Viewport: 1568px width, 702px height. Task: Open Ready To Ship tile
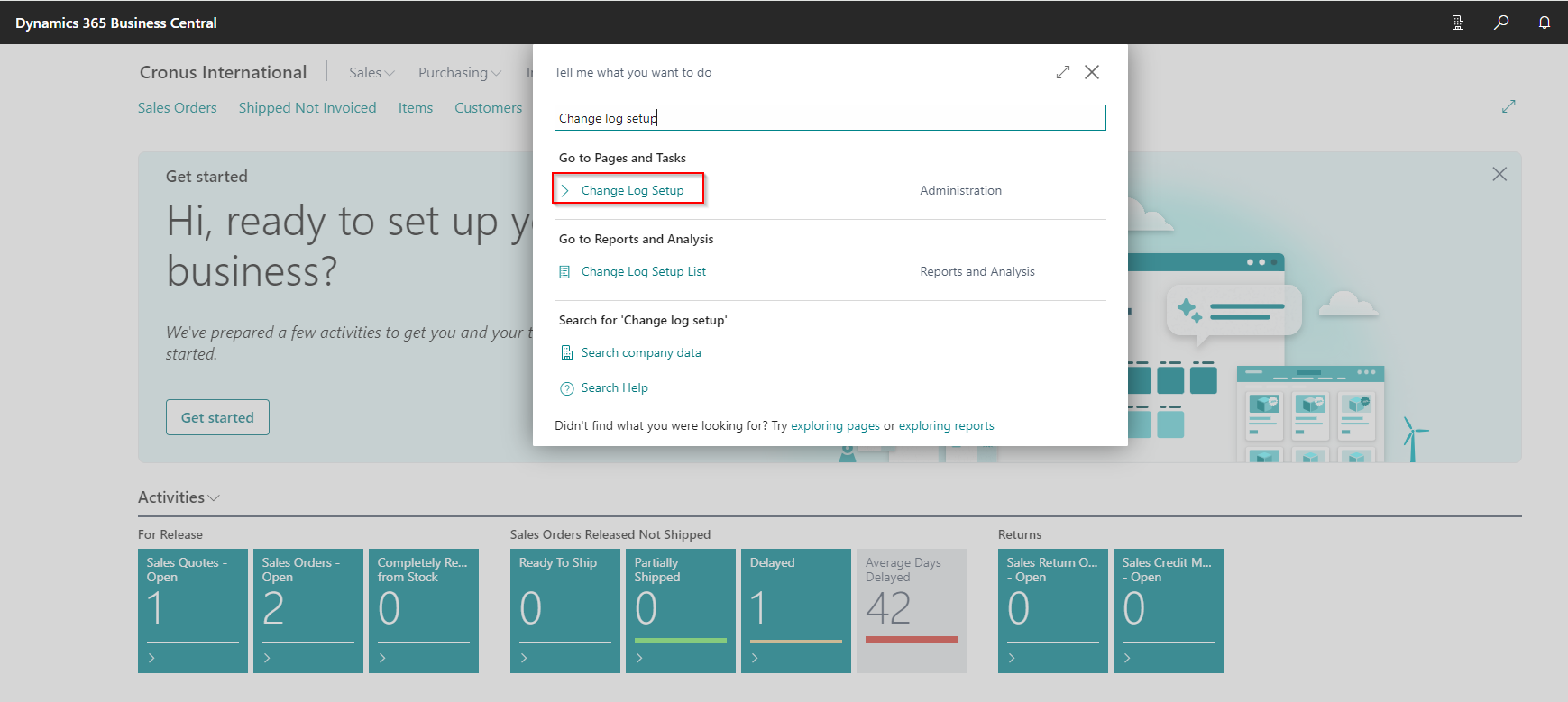[x=565, y=611]
